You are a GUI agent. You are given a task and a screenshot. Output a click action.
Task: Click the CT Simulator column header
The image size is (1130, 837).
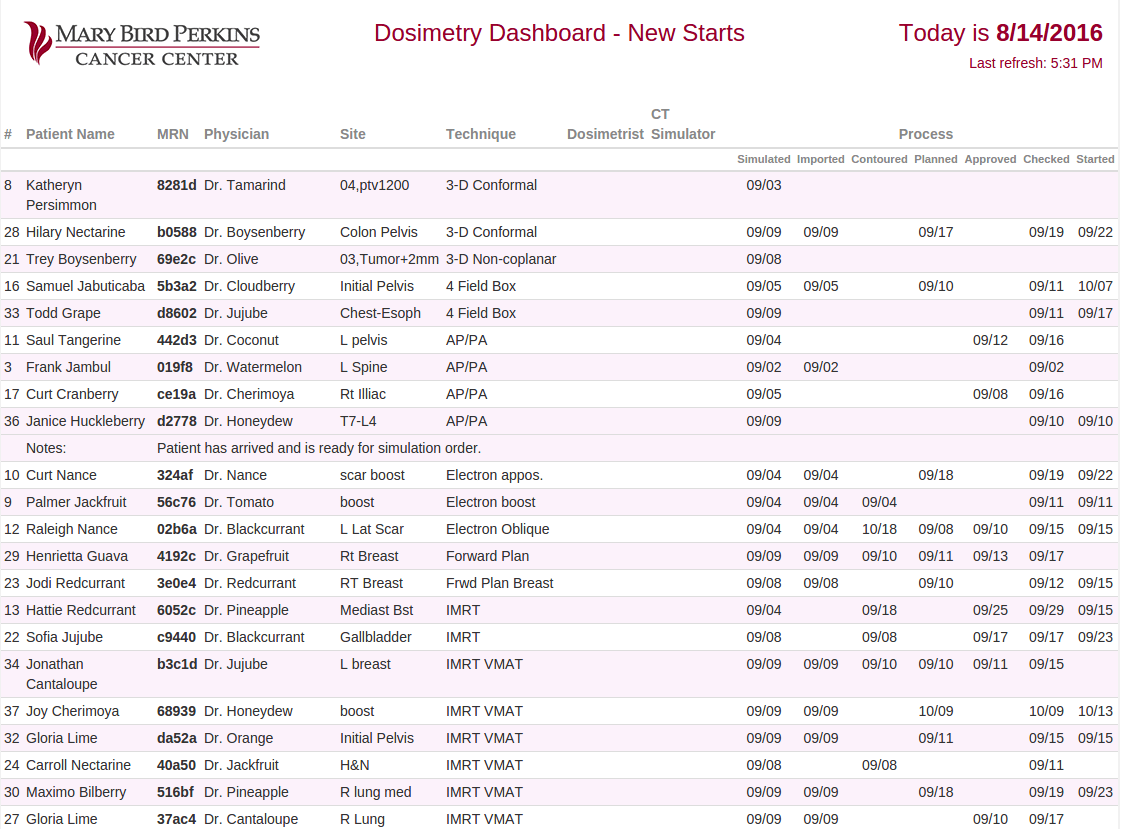tap(683, 124)
